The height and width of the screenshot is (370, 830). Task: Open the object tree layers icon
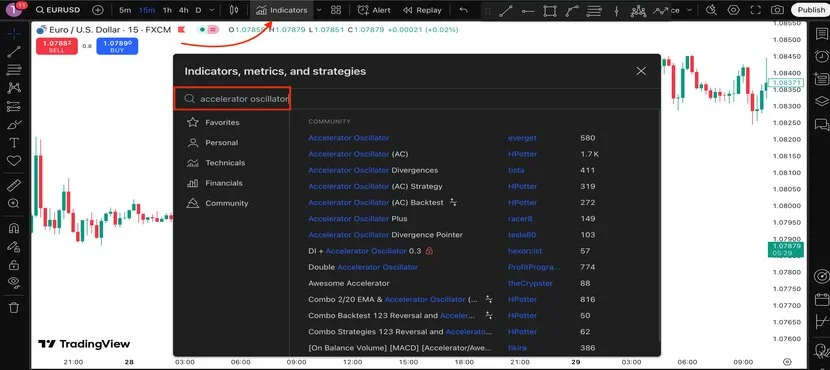coord(821,101)
